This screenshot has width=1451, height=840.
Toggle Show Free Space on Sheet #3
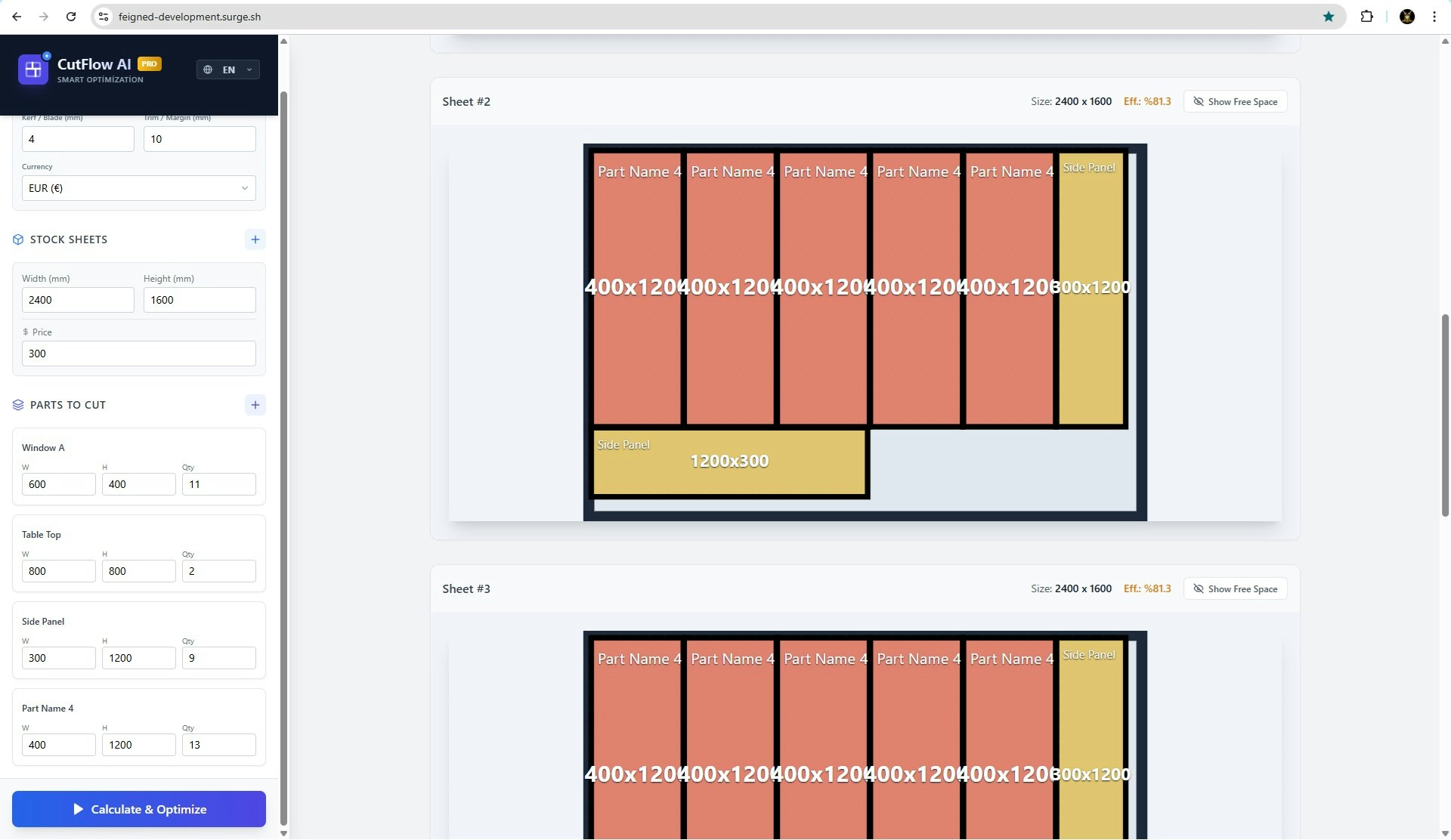(1235, 588)
